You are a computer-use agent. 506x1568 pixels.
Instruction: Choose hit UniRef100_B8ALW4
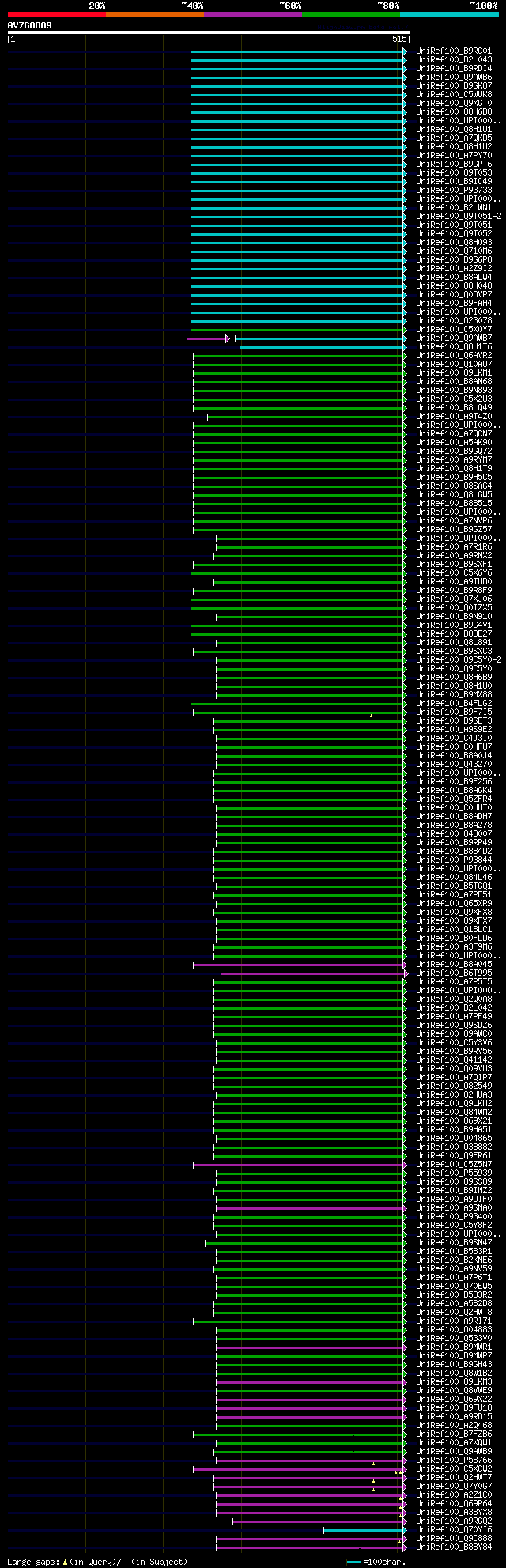click(454, 278)
